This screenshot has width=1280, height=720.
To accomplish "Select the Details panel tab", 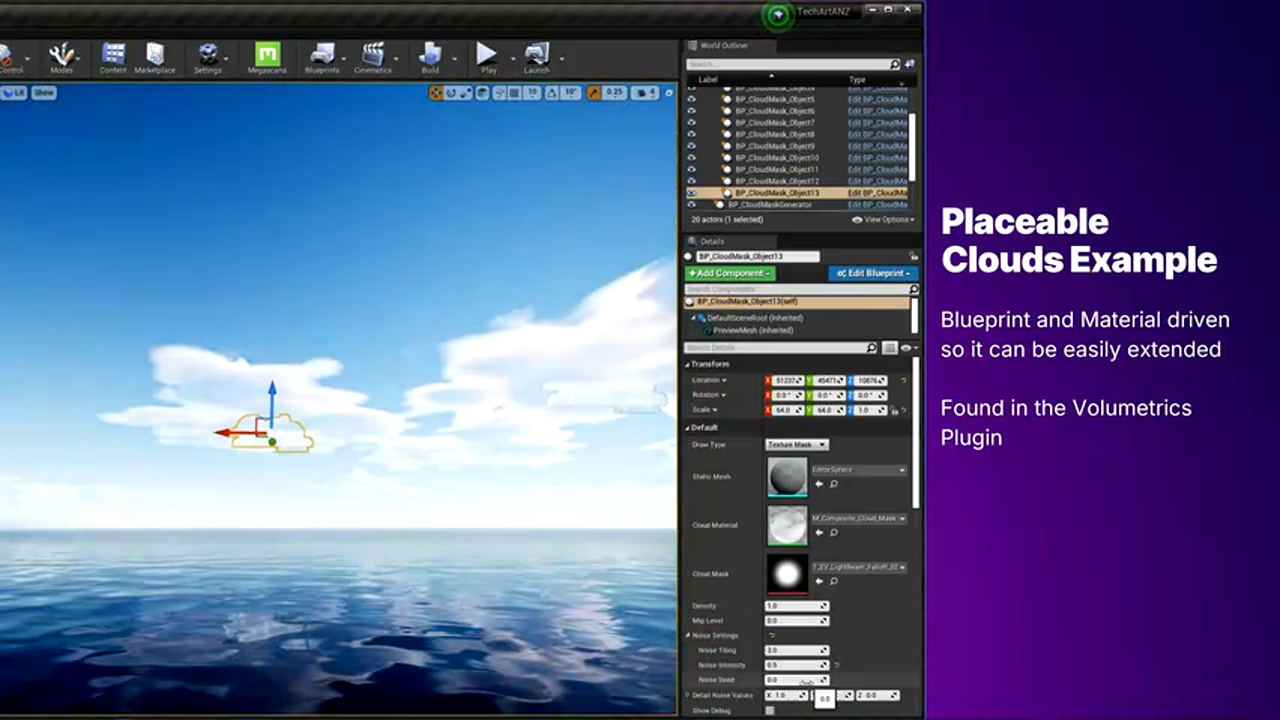I will coord(711,241).
